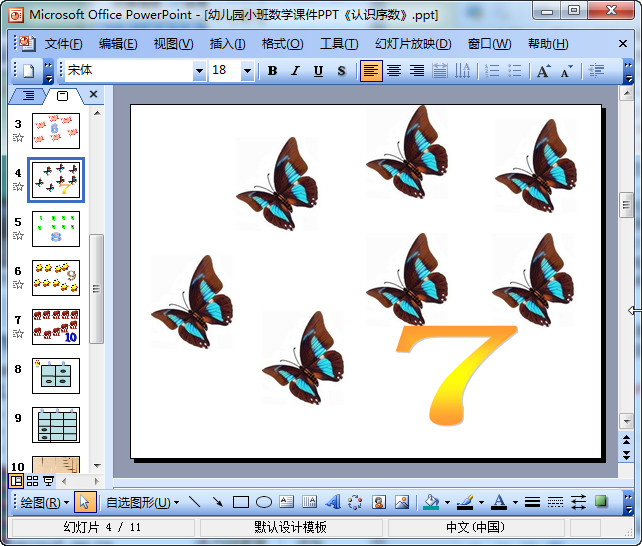This screenshot has width=642, height=546.
Task: Select slide 8 thumbnail
Action: point(56,376)
